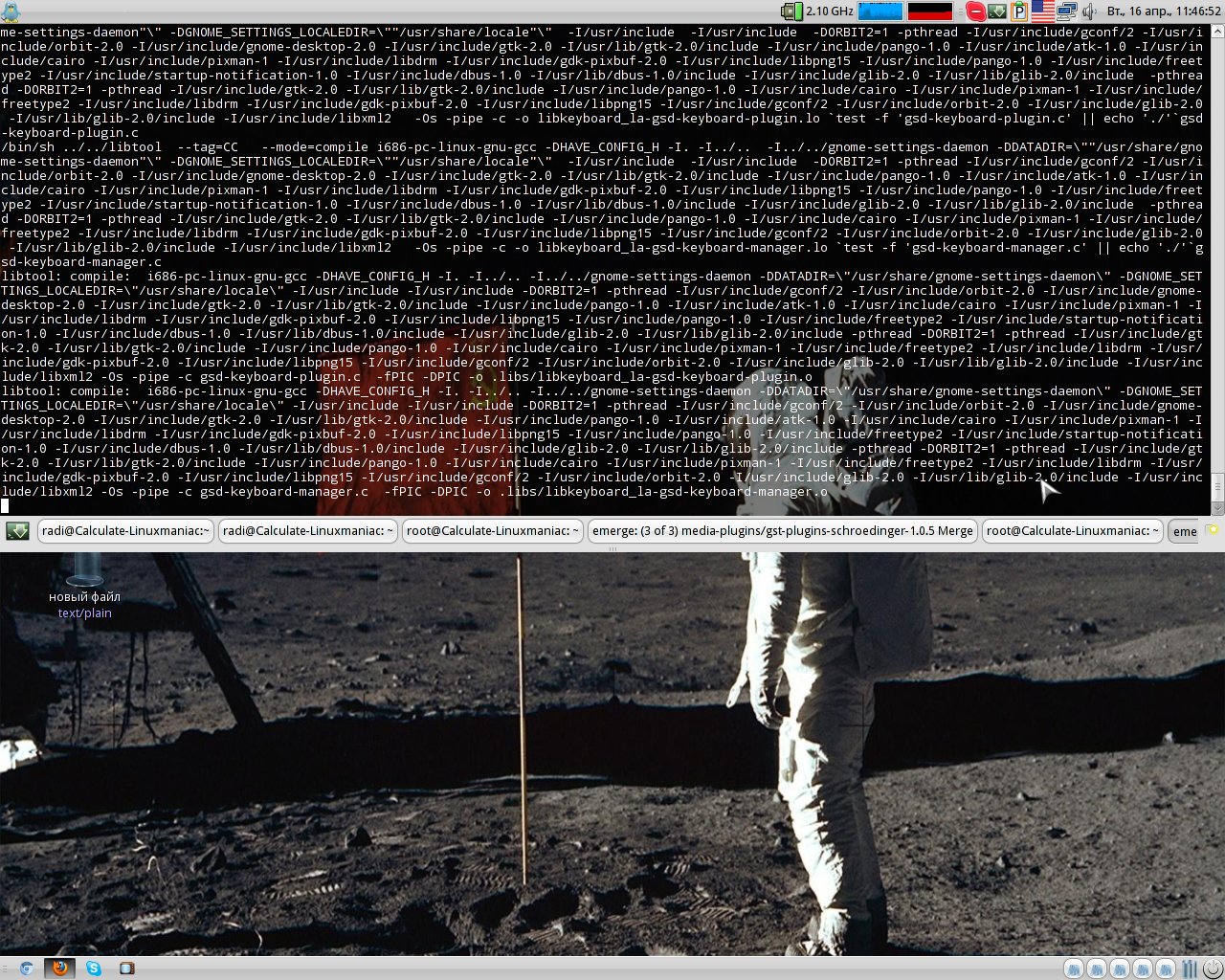
Task: Click the terminal scrollbar bottom down arrow
Action: click(x=1217, y=509)
